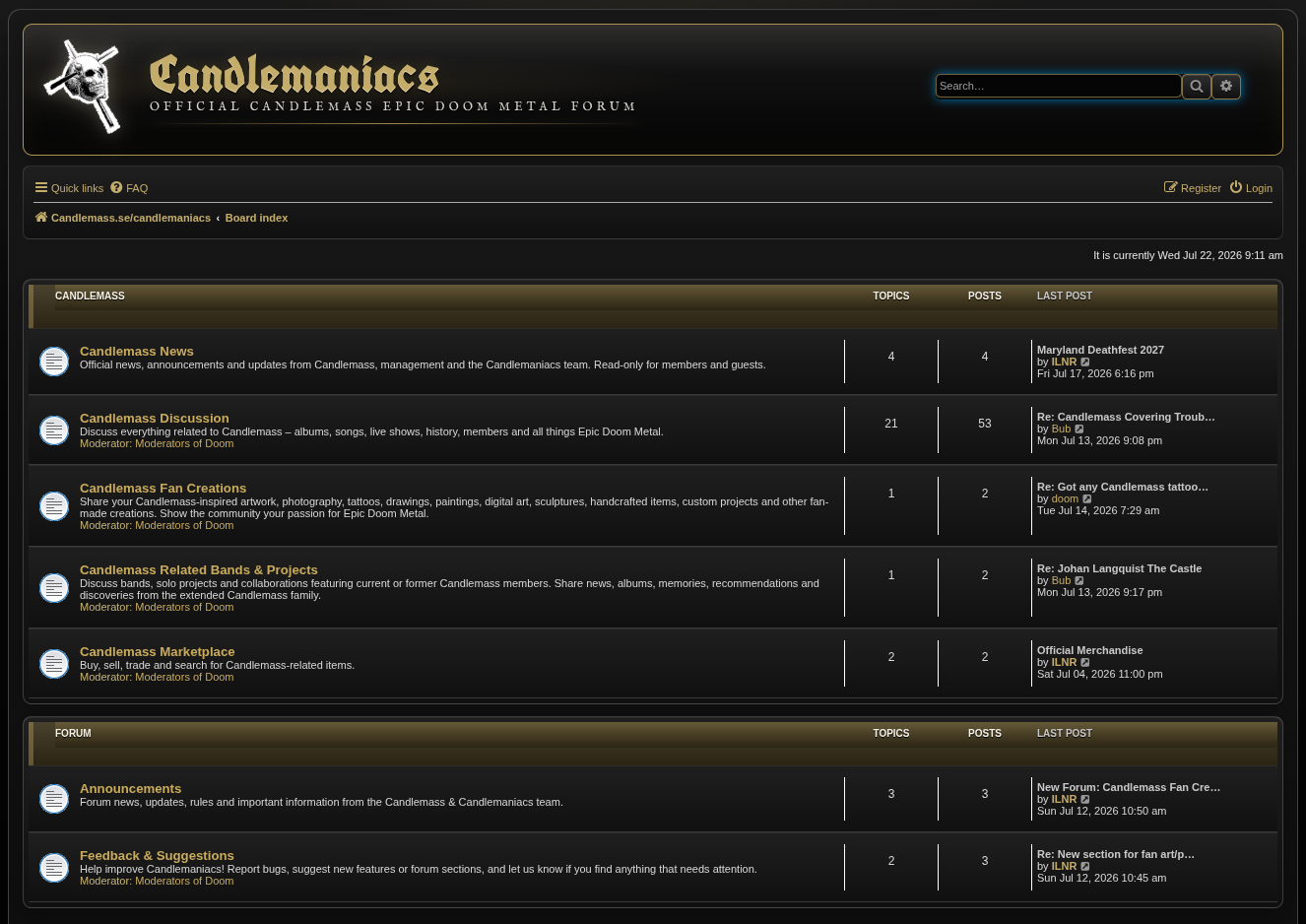View ILNR profile in Candlemass News row

[1064, 363]
